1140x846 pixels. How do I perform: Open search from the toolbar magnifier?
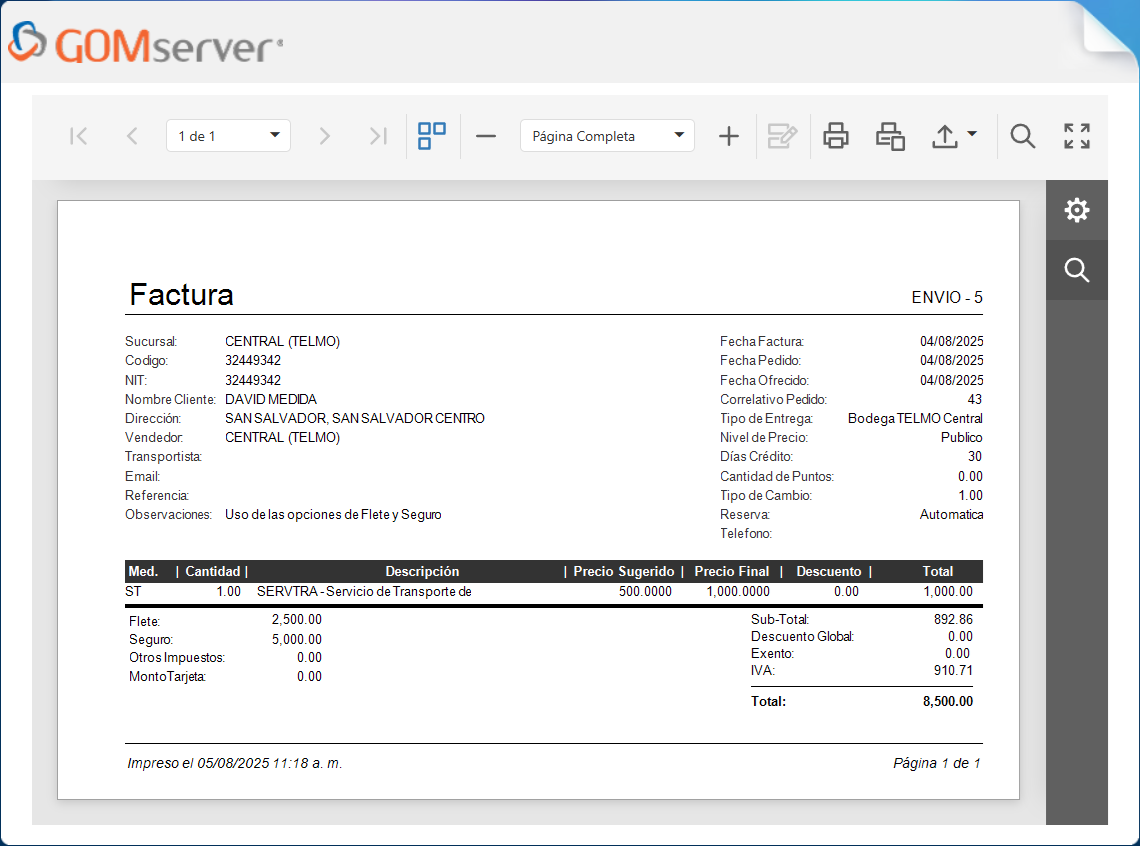[x=1022, y=136]
